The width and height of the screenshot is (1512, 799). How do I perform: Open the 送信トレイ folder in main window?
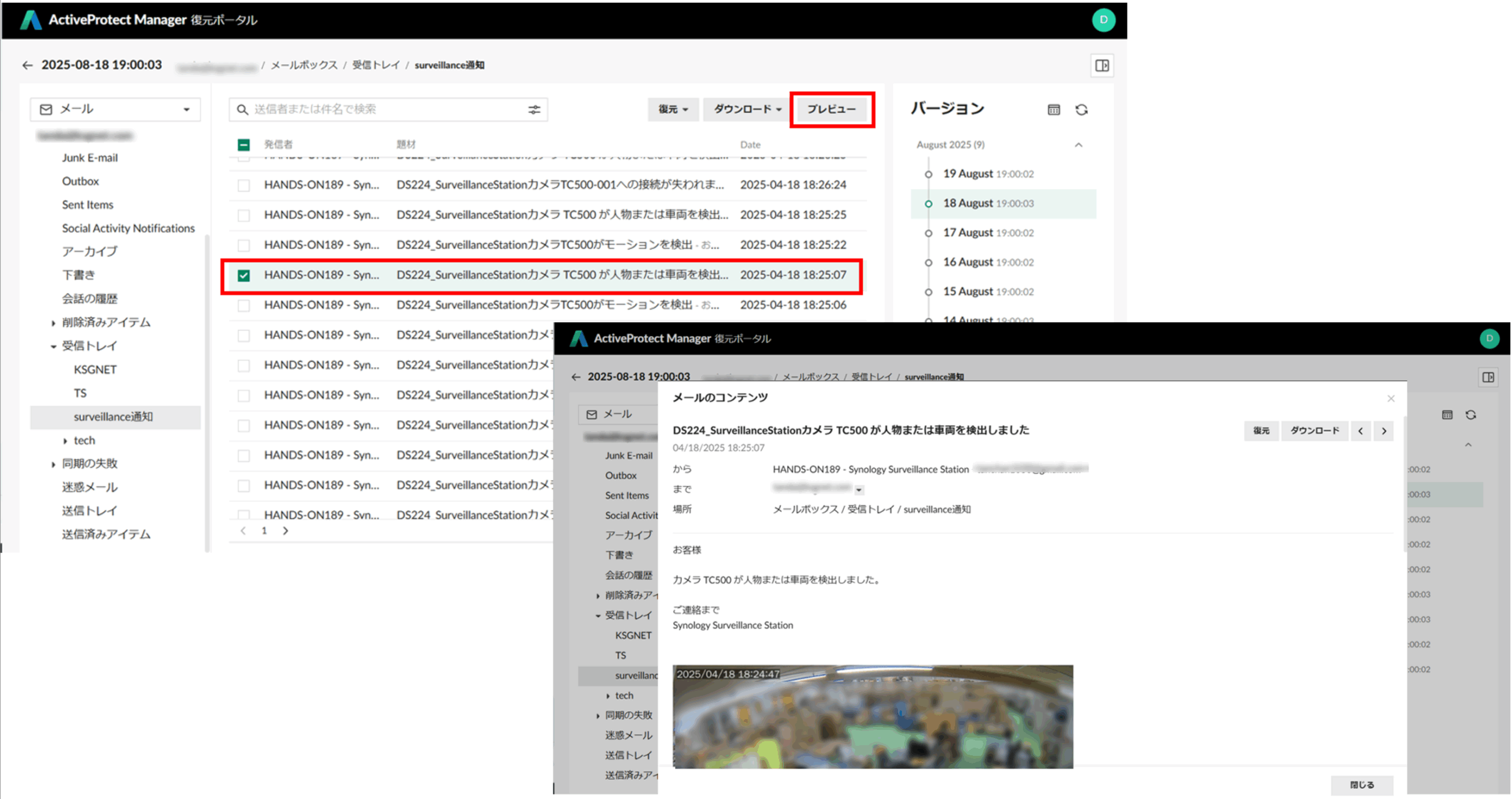point(90,511)
